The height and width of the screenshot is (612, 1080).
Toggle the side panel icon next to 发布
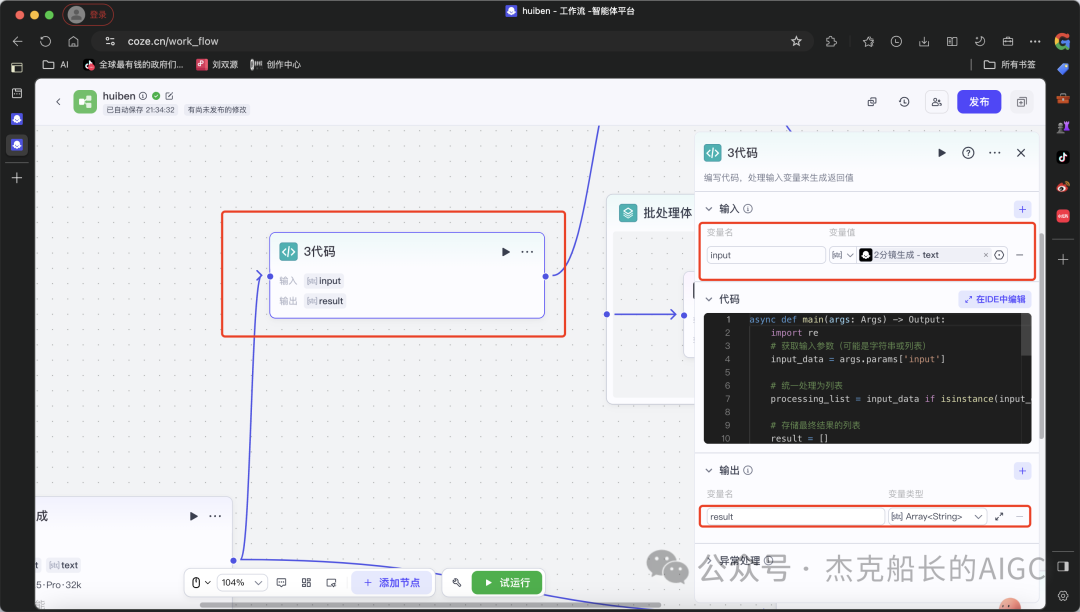(x=1021, y=102)
